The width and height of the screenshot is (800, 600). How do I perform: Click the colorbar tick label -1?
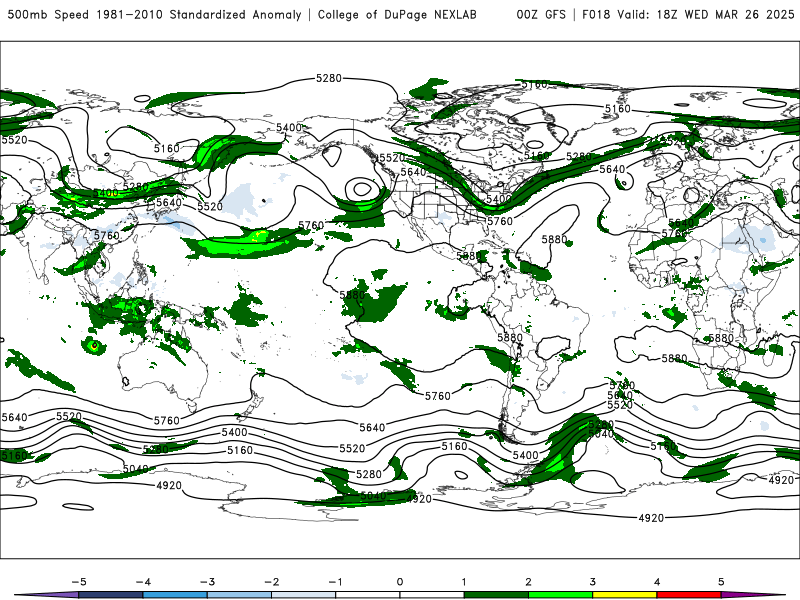pos(335,582)
